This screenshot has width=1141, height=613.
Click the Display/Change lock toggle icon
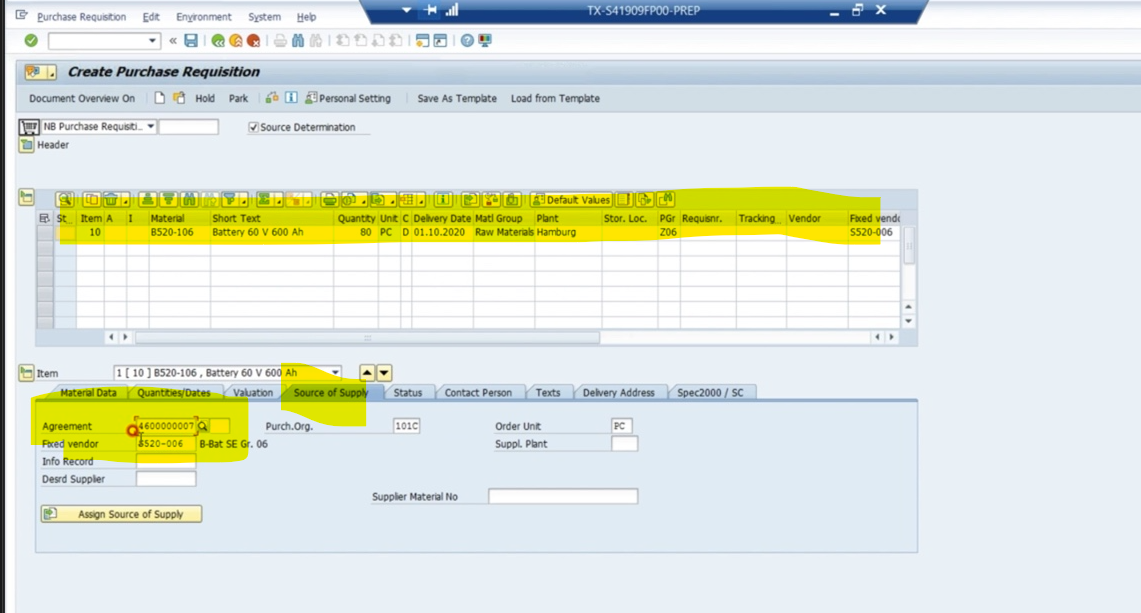tap(272, 98)
